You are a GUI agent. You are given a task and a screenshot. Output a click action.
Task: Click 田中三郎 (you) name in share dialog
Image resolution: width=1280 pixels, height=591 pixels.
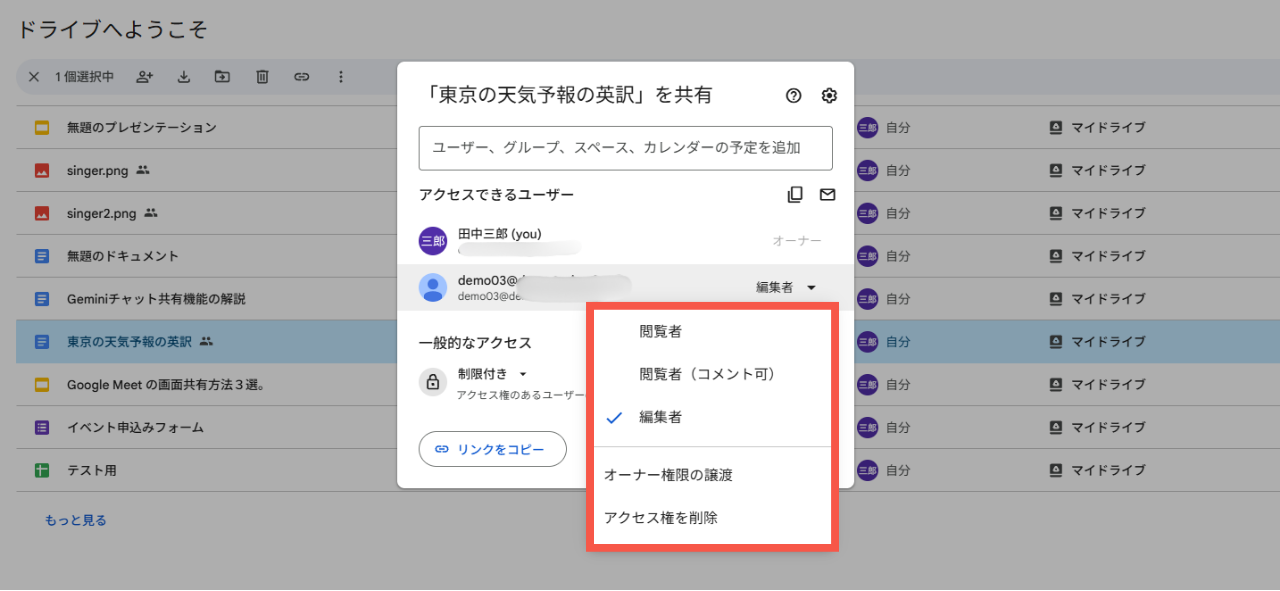click(x=499, y=234)
